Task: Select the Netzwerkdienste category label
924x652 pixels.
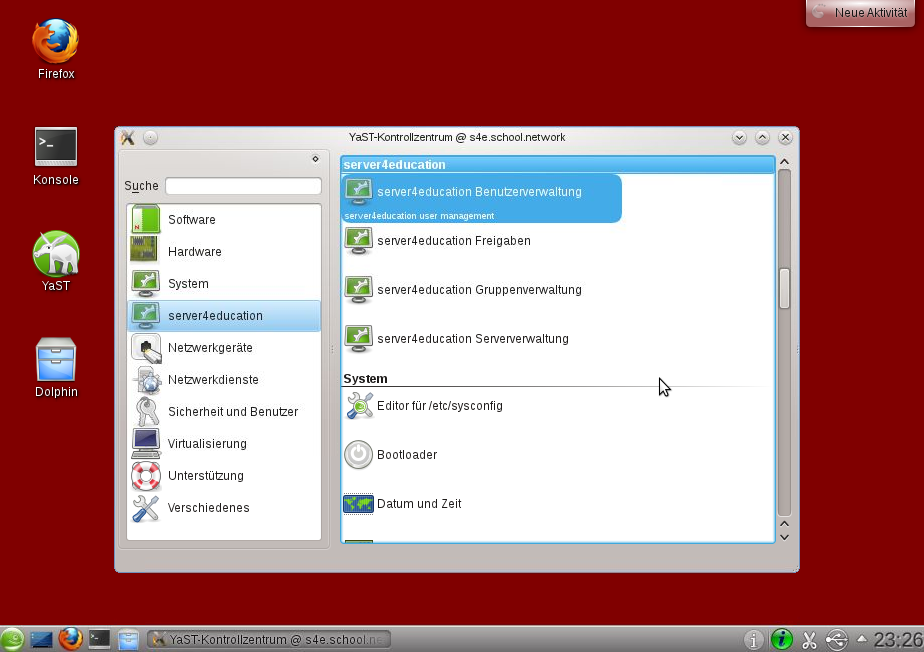Action: point(213,380)
